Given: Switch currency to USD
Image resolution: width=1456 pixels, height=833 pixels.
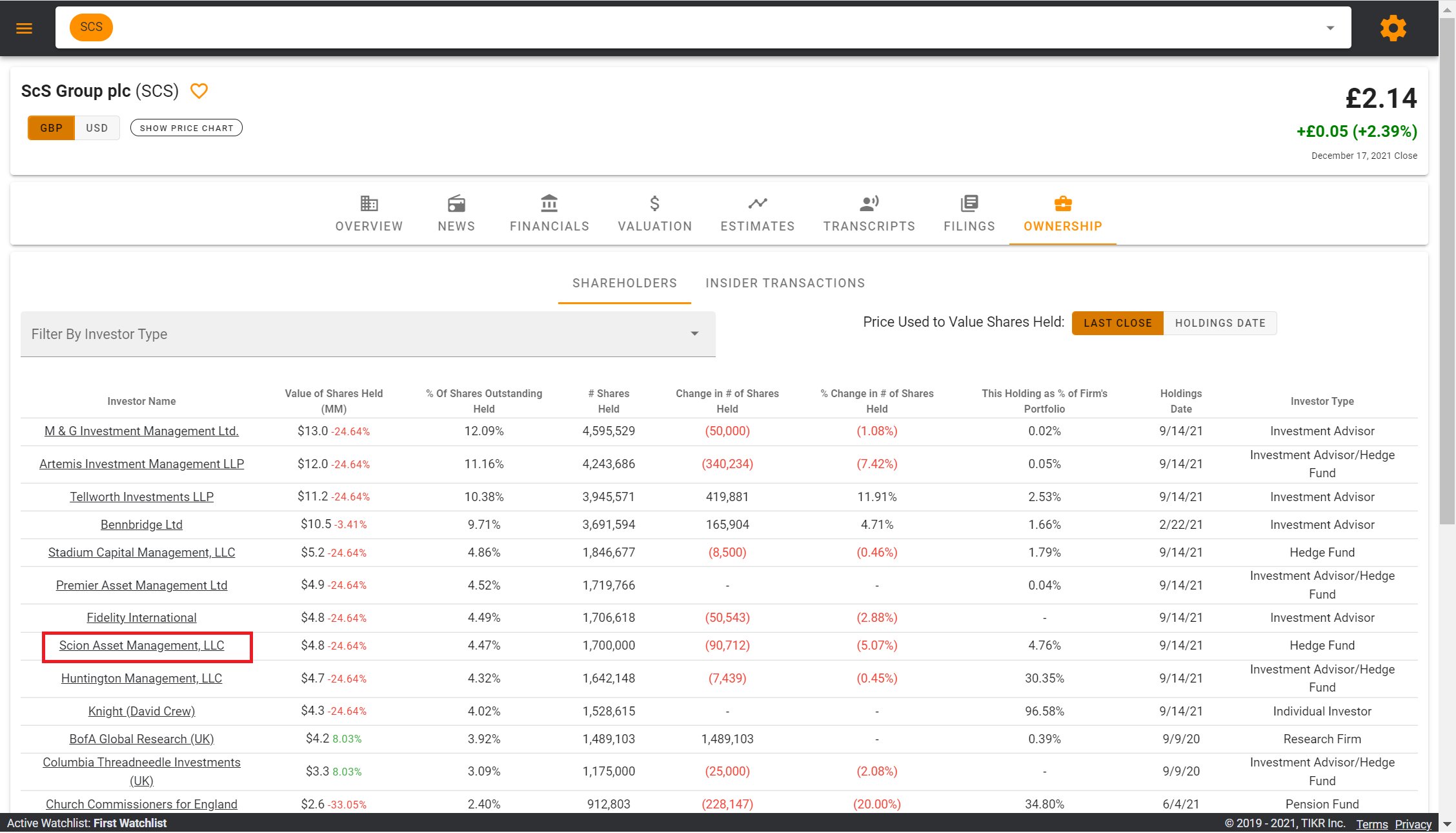Looking at the screenshot, I should tap(97, 128).
